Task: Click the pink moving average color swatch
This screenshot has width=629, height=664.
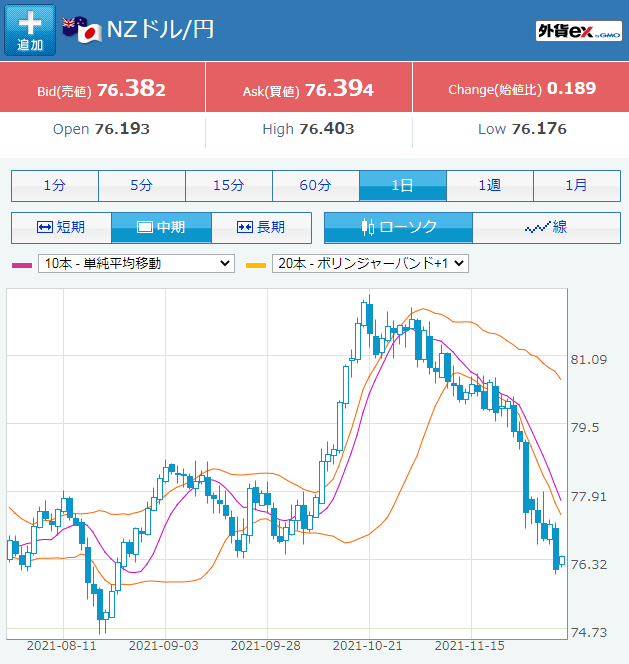Action: pos(22,265)
